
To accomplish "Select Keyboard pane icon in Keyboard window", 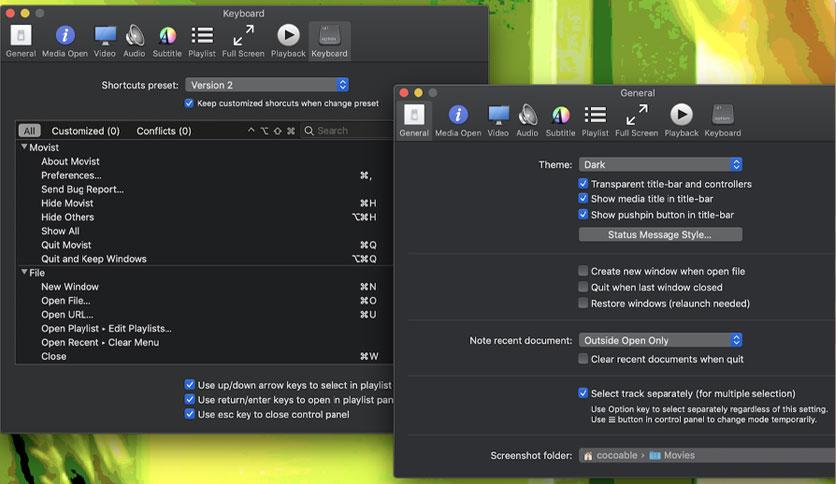I will pyautogui.click(x=329, y=41).
